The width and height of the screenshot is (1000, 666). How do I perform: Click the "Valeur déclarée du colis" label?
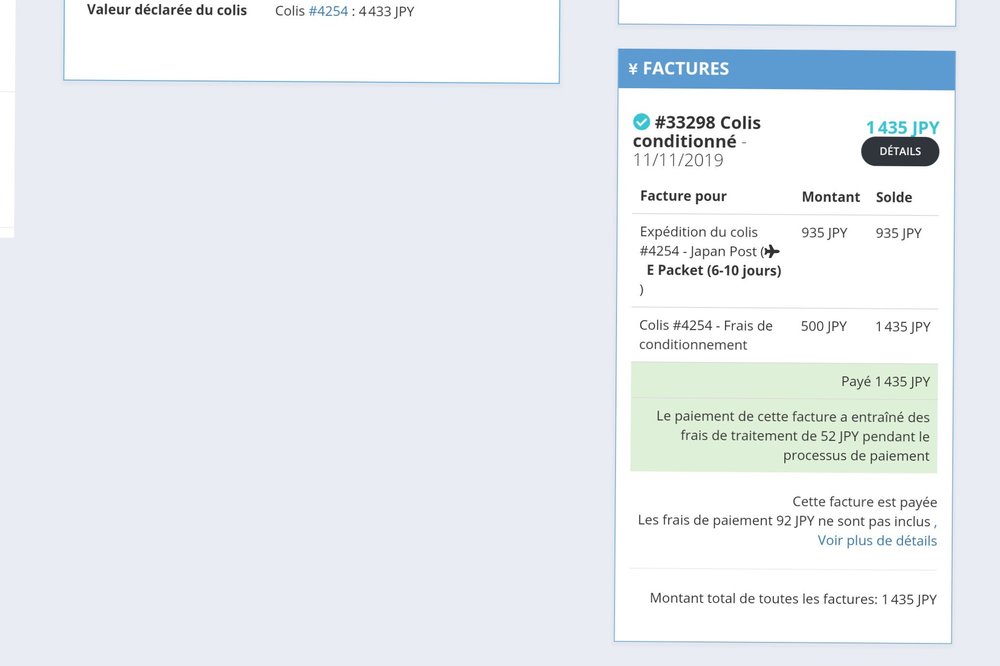click(x=167, y=10)
